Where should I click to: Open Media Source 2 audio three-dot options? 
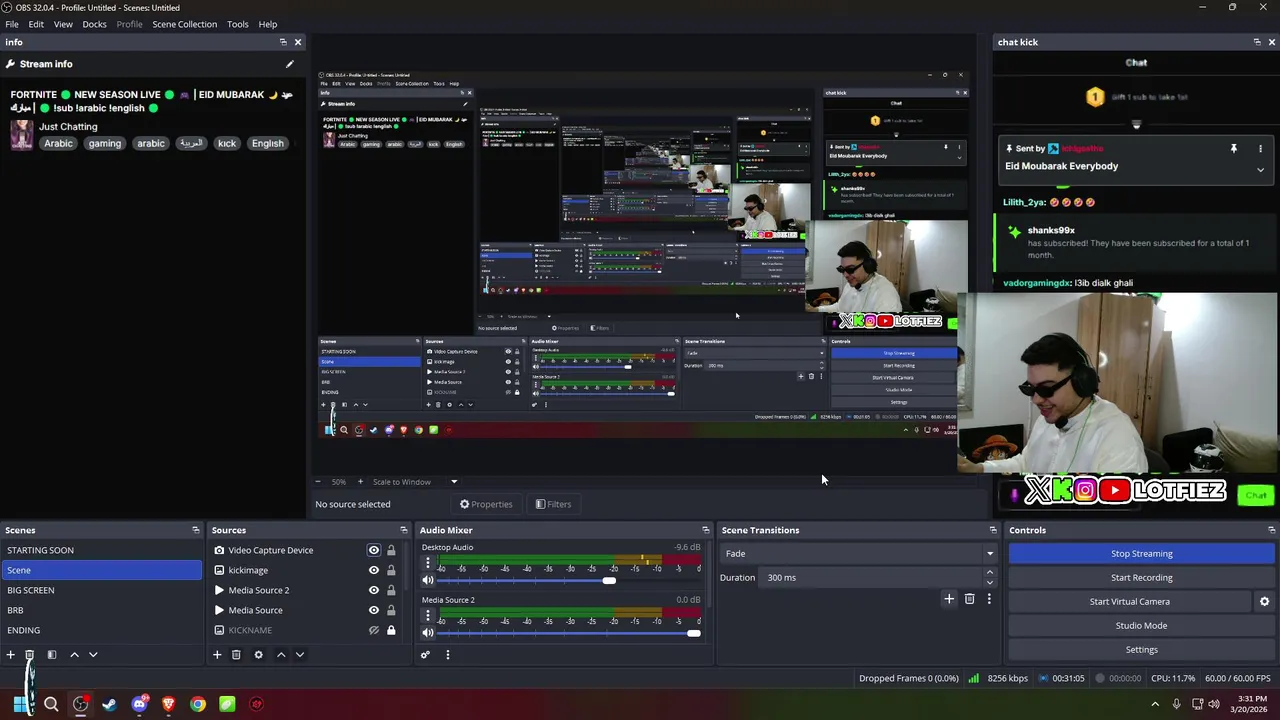[428, 615]
